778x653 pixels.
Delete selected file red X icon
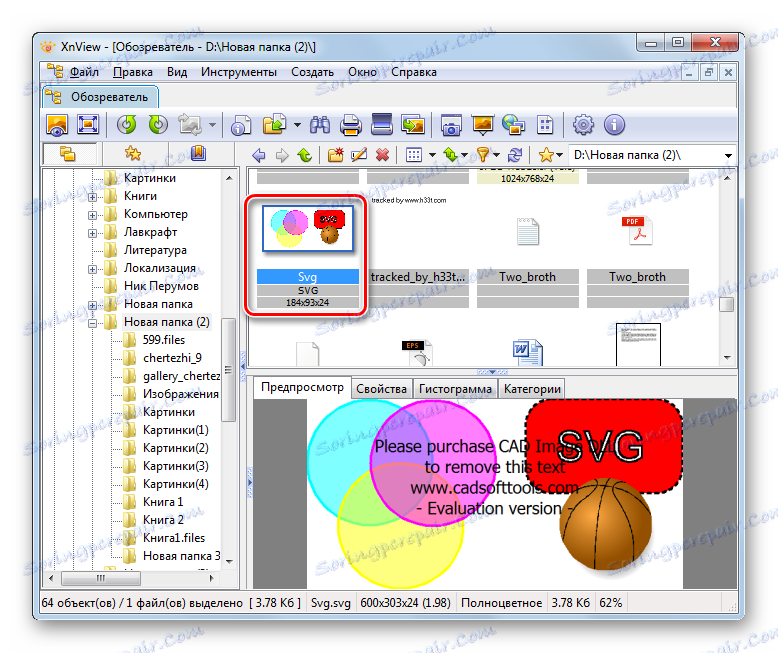[x=382, y=155]
